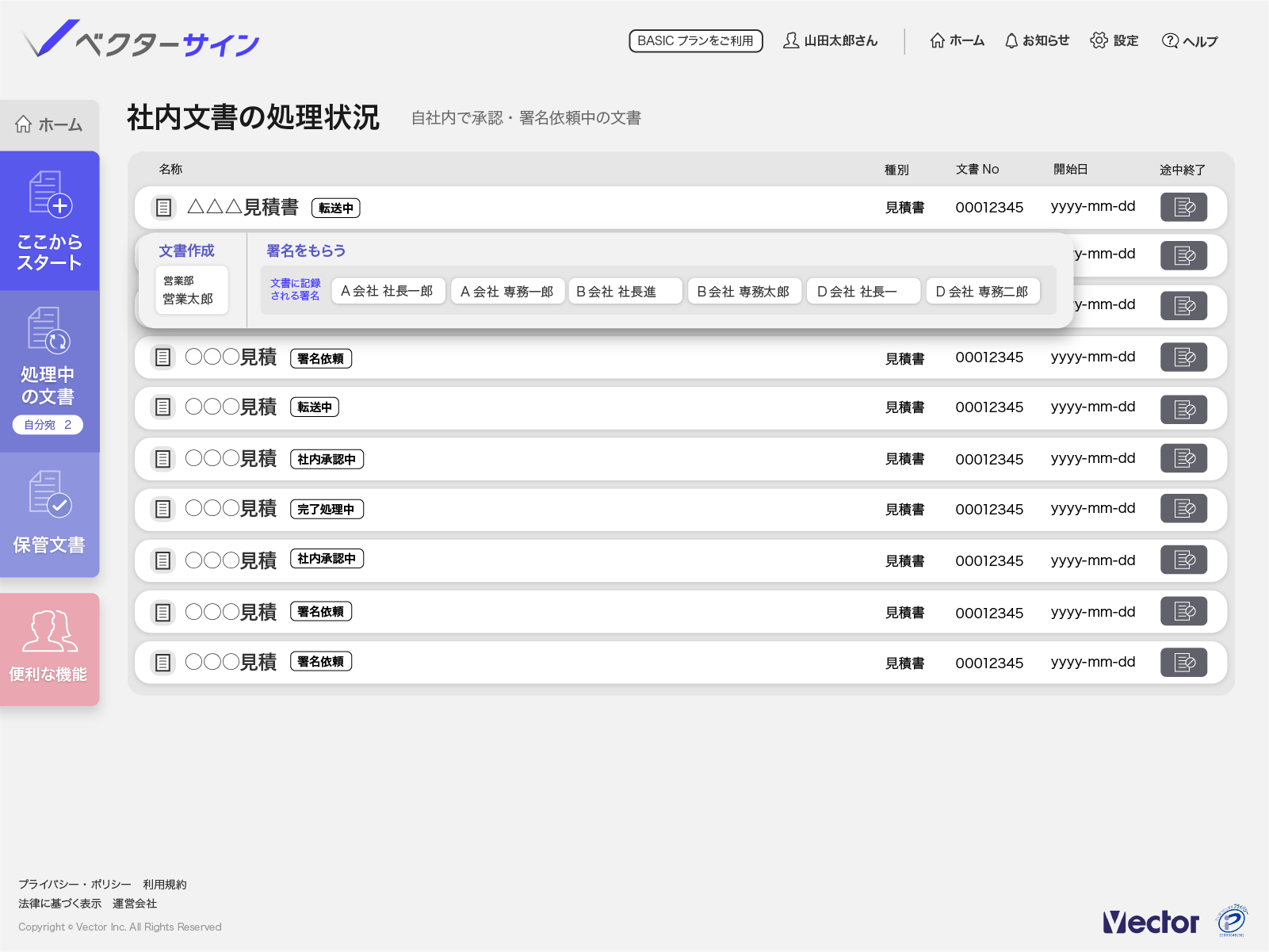Image resolution: width=1269 pixels, height=952 pixels.
Task: Select signer B会社 社長進
Action: [x=625, y=291]
